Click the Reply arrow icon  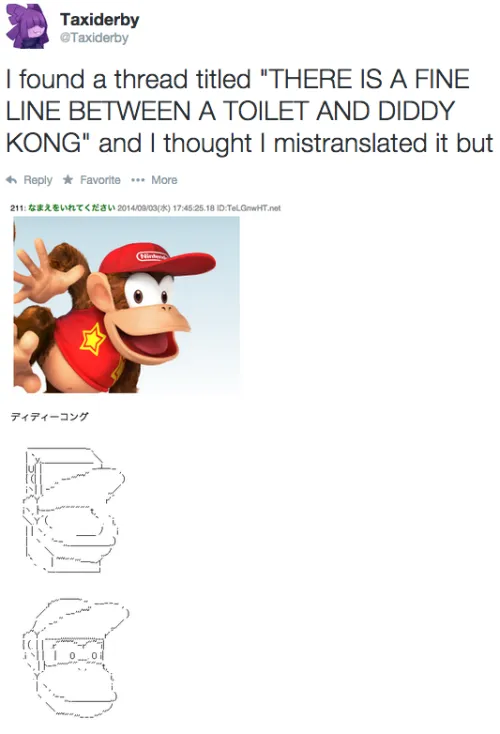(x=12, y=180)
